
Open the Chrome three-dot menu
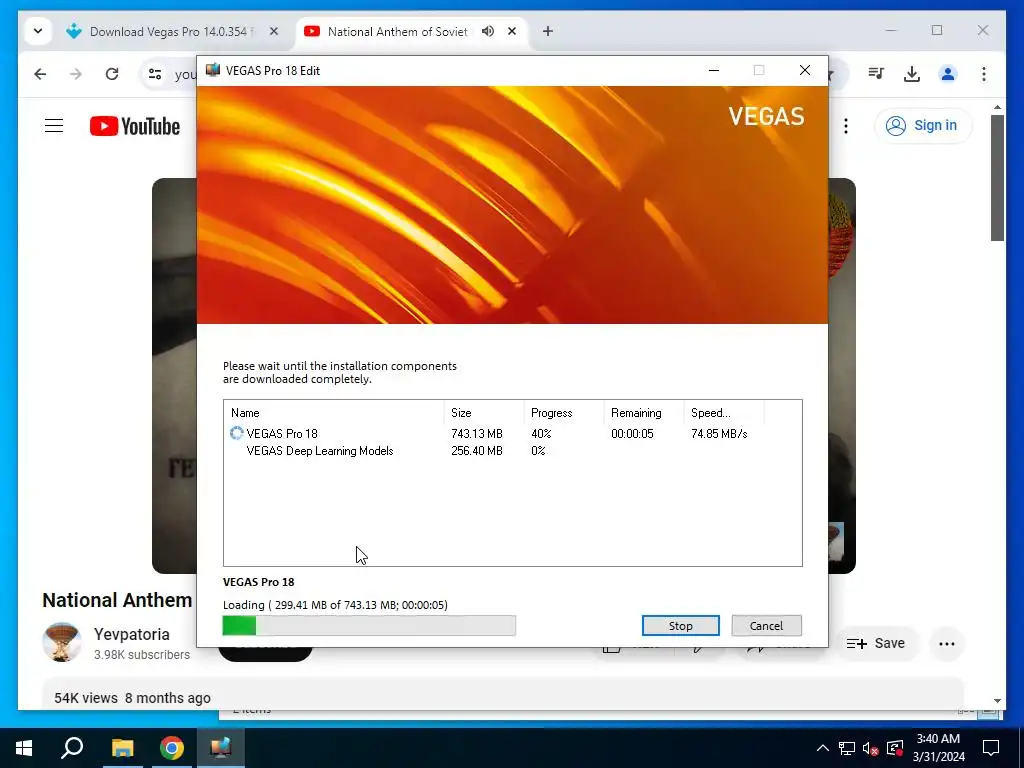click(x=984, y=74)
